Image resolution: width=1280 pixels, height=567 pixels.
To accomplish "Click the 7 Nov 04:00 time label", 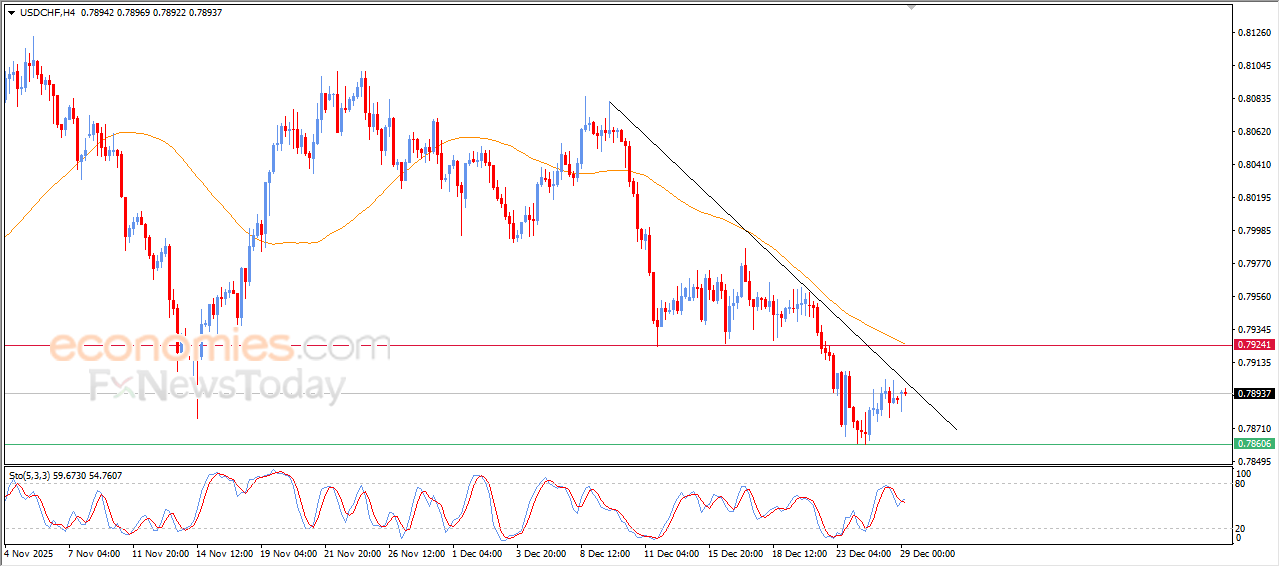I will tap(94, 553).
